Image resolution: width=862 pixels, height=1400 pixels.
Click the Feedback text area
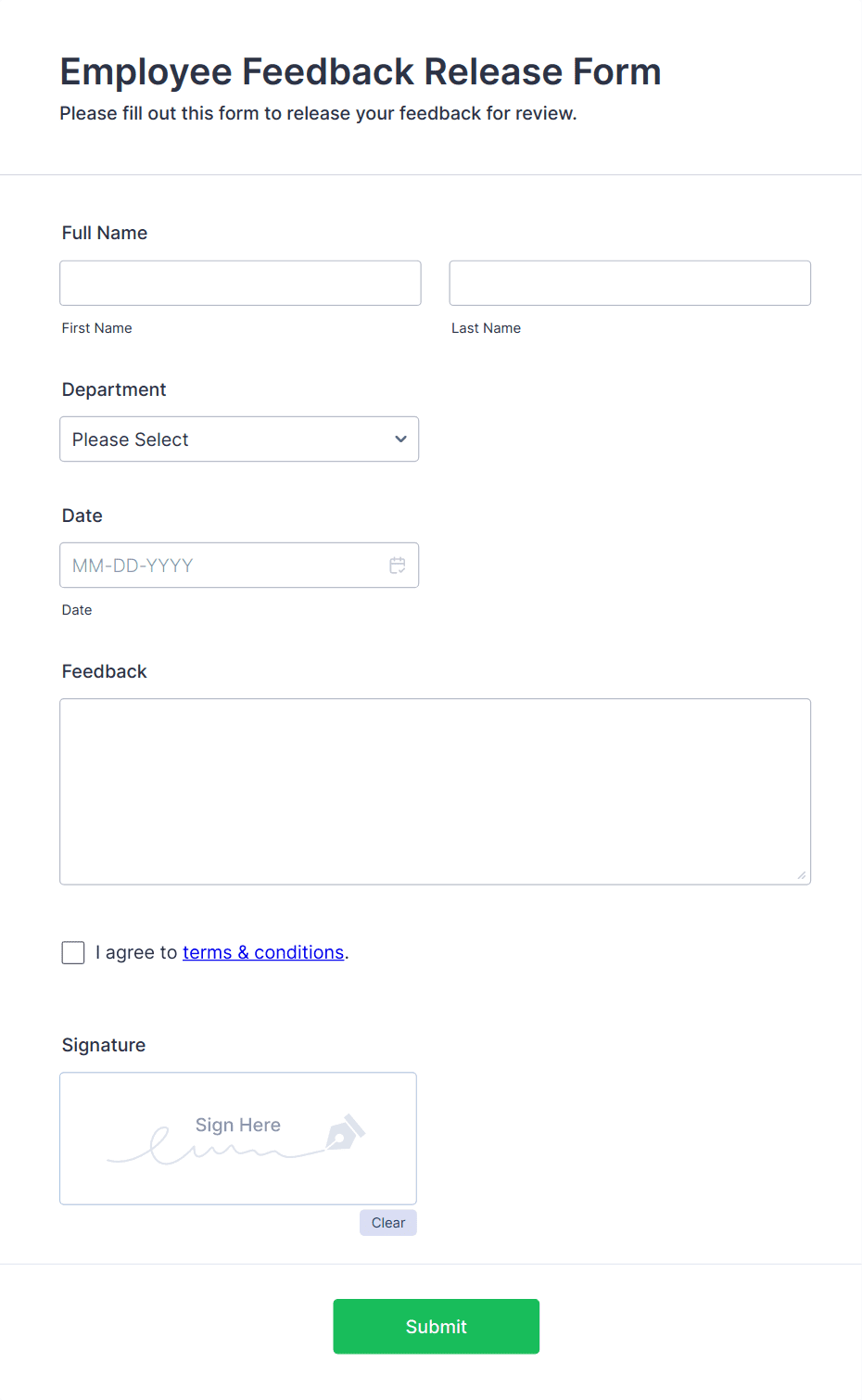[435, 790]
